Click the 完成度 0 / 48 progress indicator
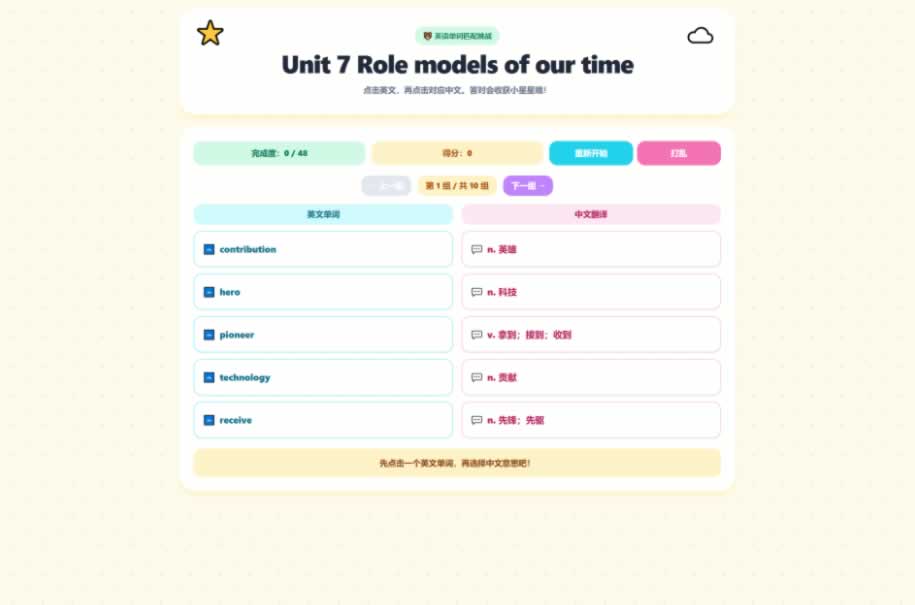 click(279, 153)
